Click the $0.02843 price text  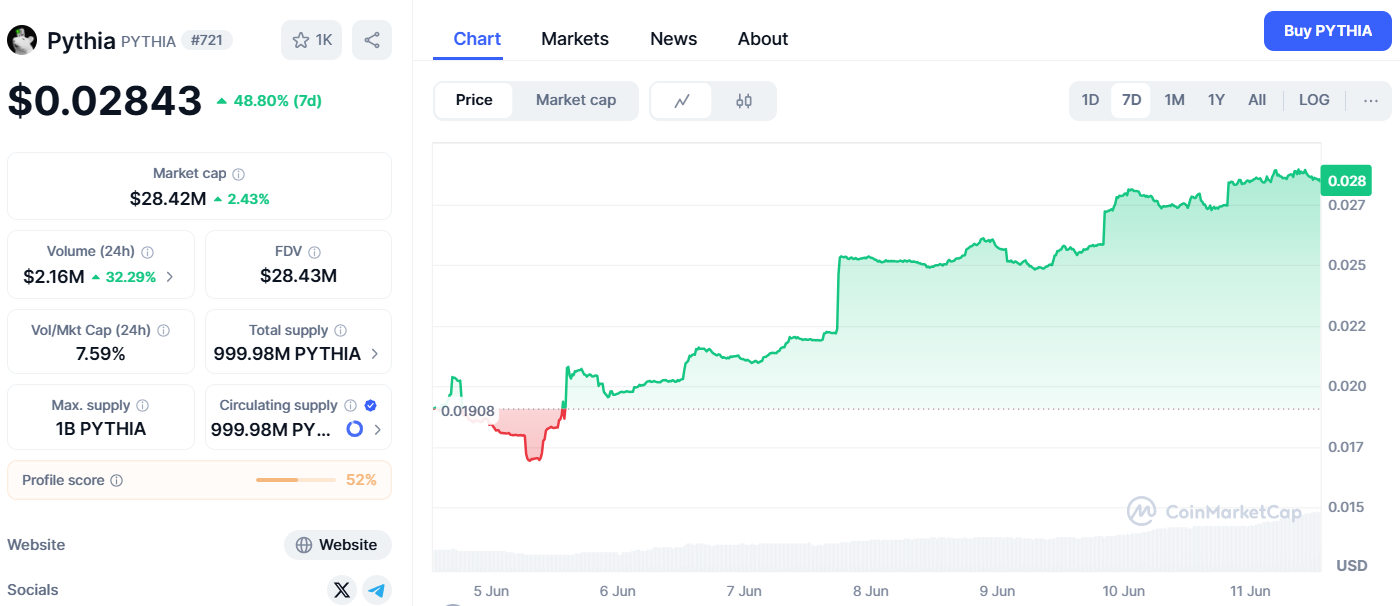(105, 101)
